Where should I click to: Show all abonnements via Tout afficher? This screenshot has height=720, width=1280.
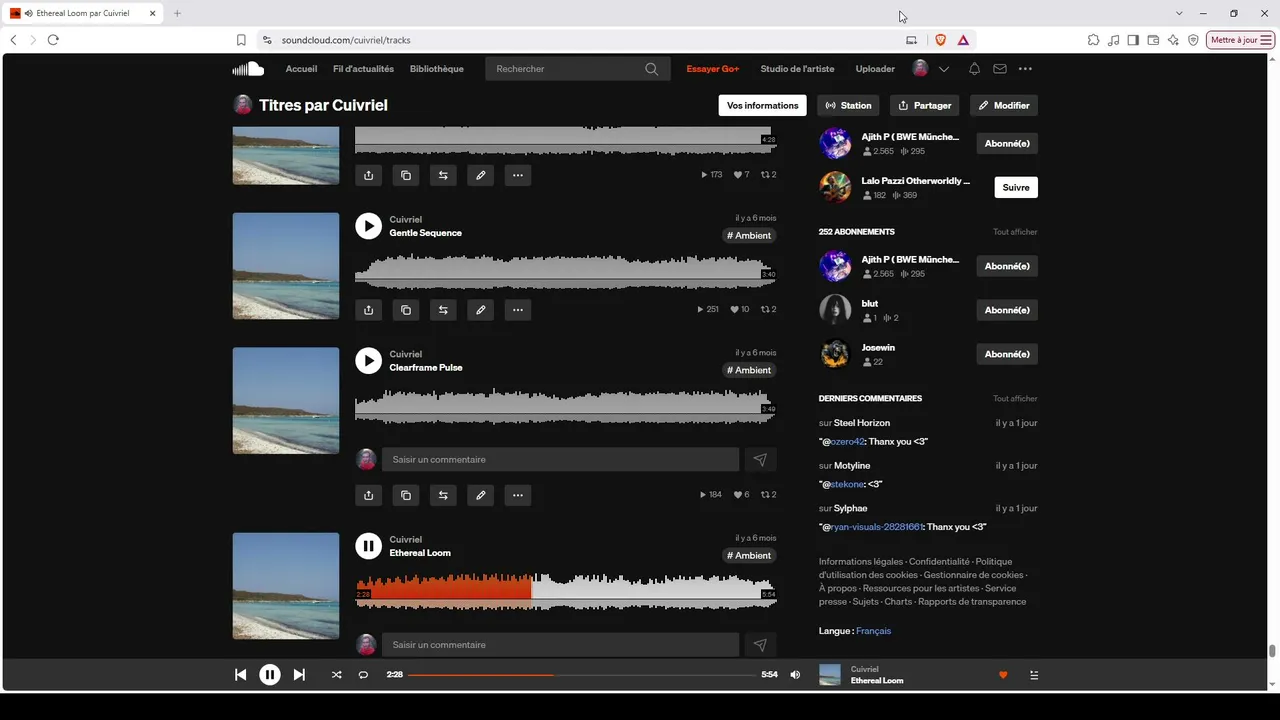[1015, 232]
